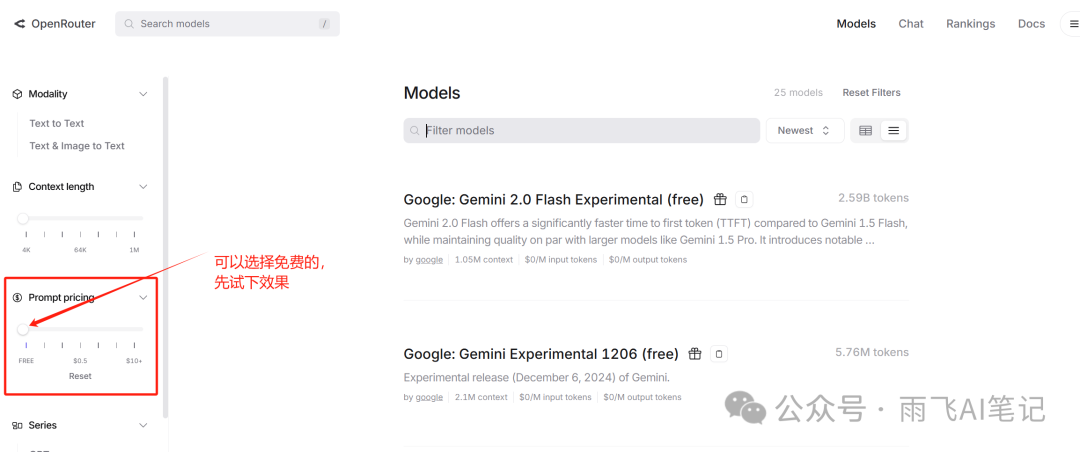This screenshot has height=452, width=1080.
Task: Click the OpenRouter logo icon
Action: click(19, 24)
